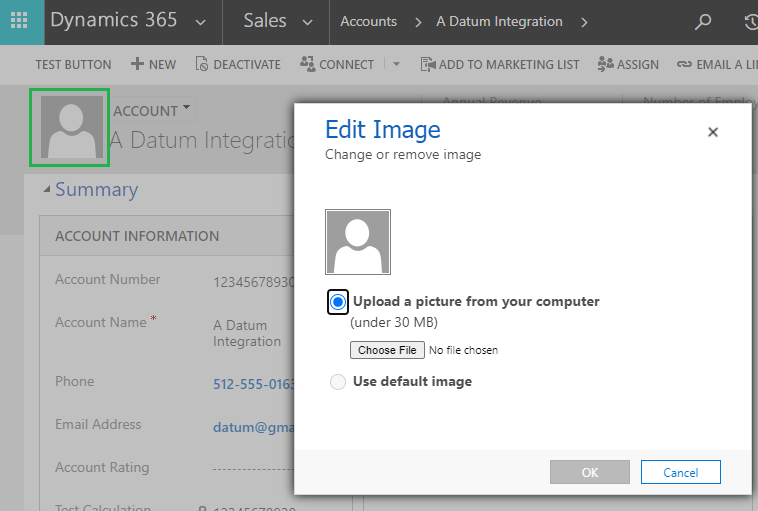Select Use default image option
Image resolution: width=758 pixels, height=511 pixels.
coord(338,382)
